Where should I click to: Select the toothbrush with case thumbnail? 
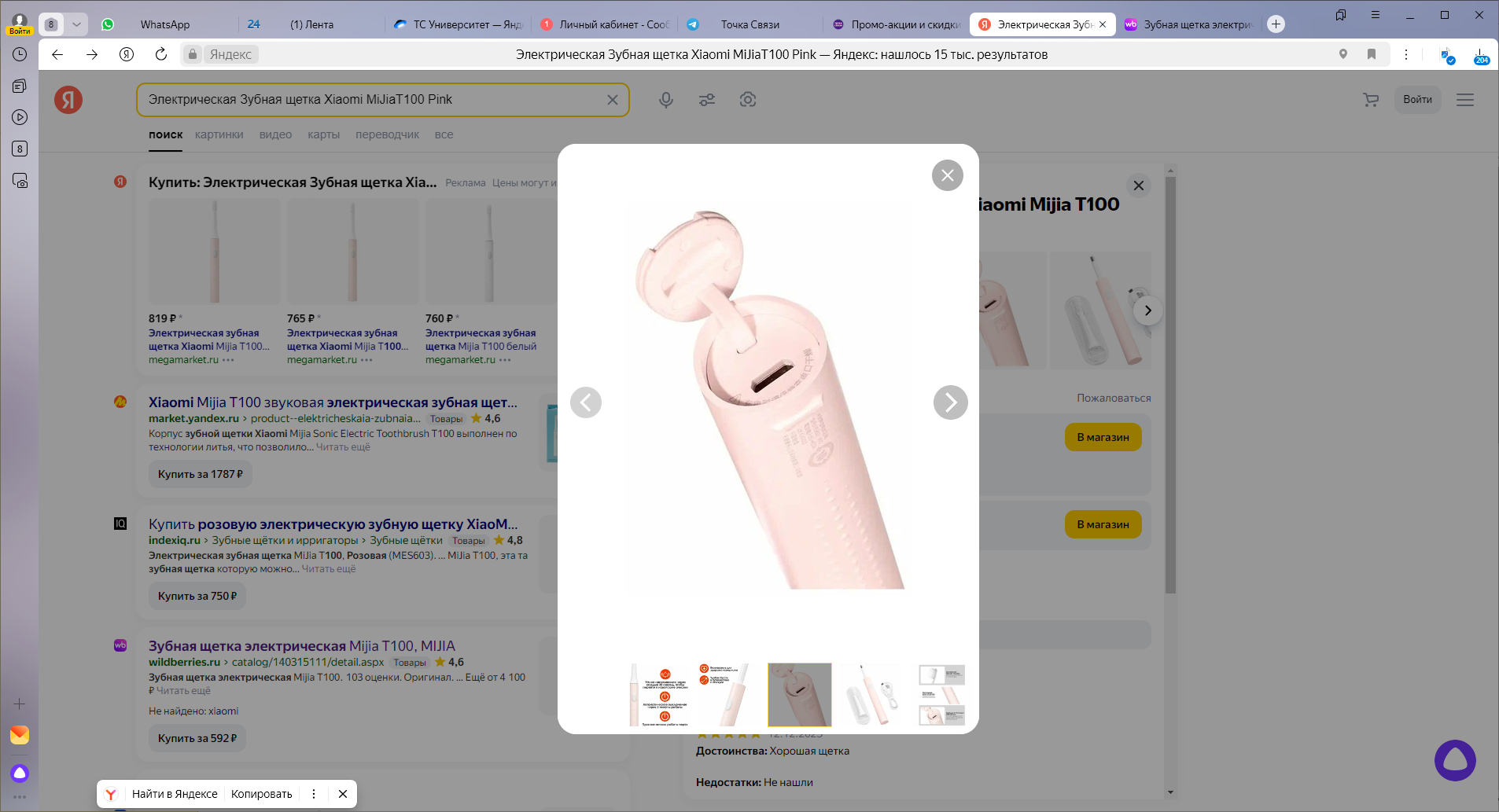(871, 695)
